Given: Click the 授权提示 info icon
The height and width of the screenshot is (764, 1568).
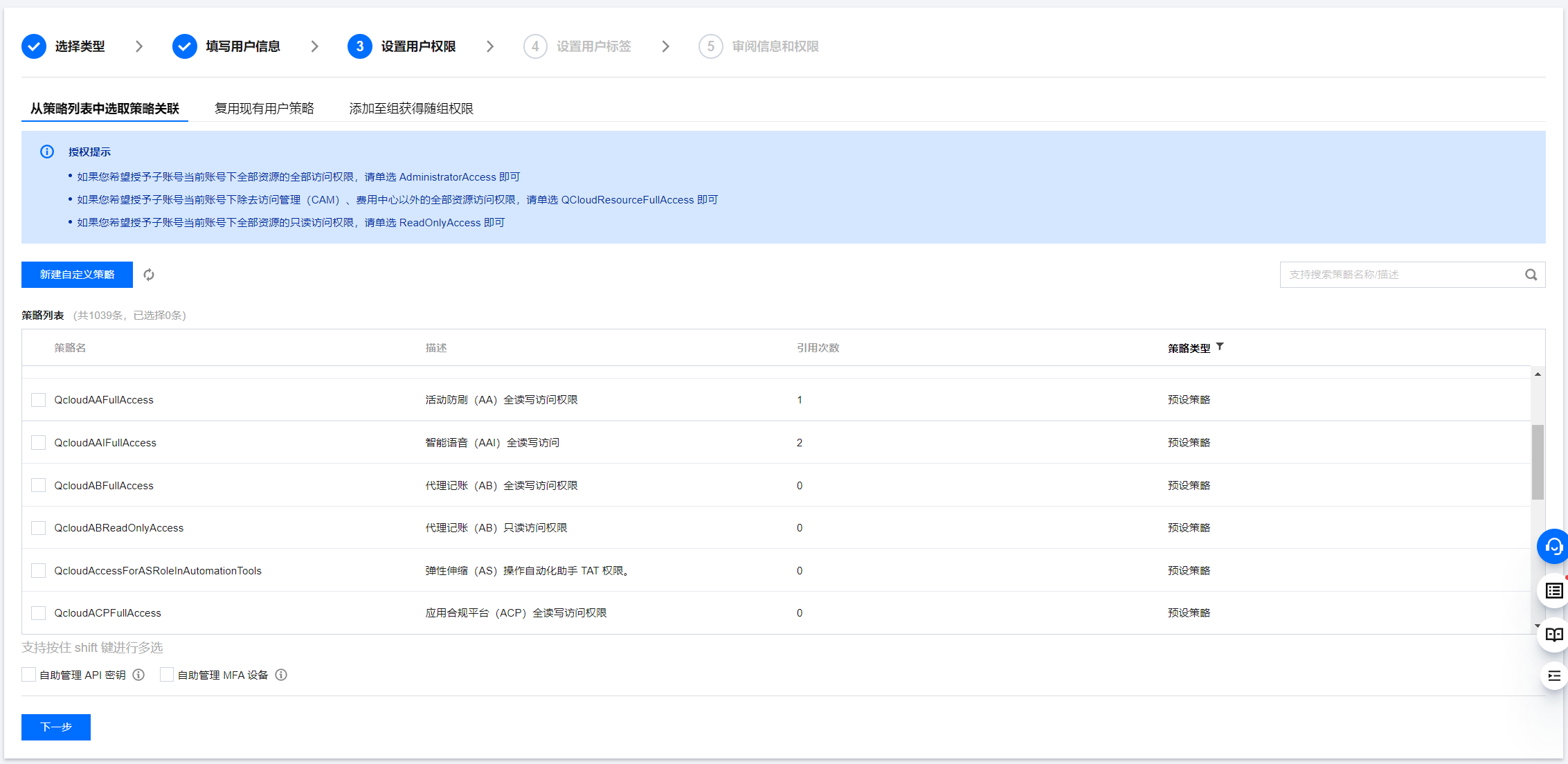Looking at the screenshot, I should [47, 152].
